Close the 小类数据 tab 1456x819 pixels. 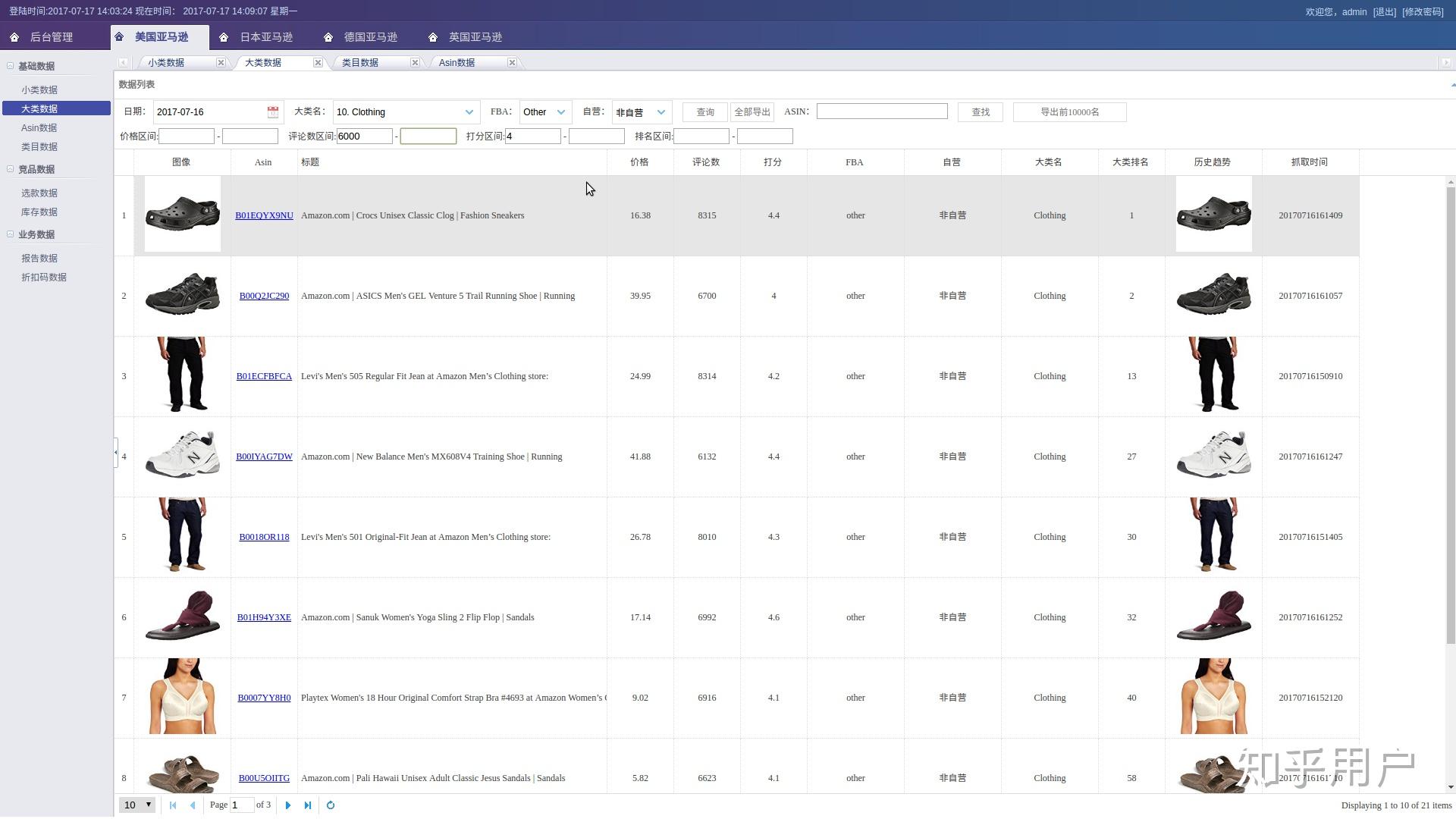click(x=221, y=63)
